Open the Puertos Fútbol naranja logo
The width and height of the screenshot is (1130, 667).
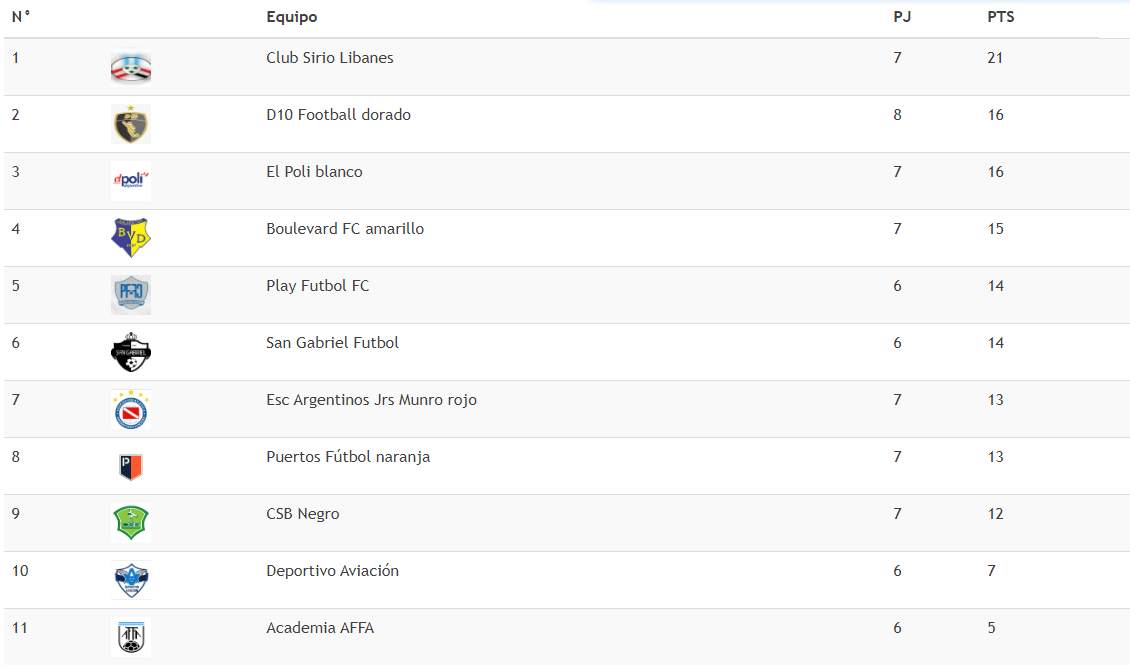pos(131,466)
